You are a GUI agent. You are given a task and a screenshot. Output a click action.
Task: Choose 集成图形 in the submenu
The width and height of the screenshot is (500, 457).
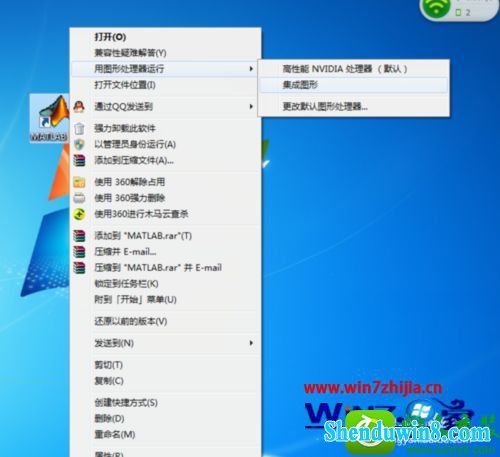pyautogui.click(x=354, y=85)
